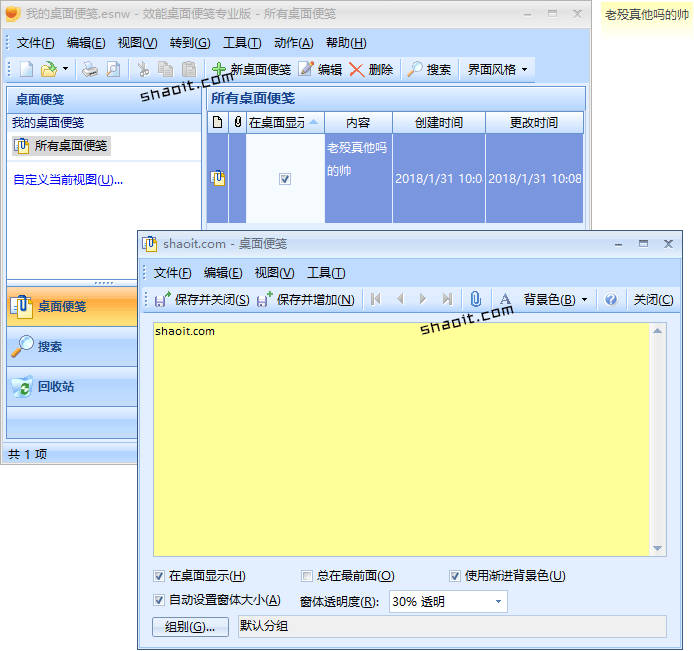Go to next note arrow icon
This screenshot has height=651, width=694.
(x=423, y=300)
